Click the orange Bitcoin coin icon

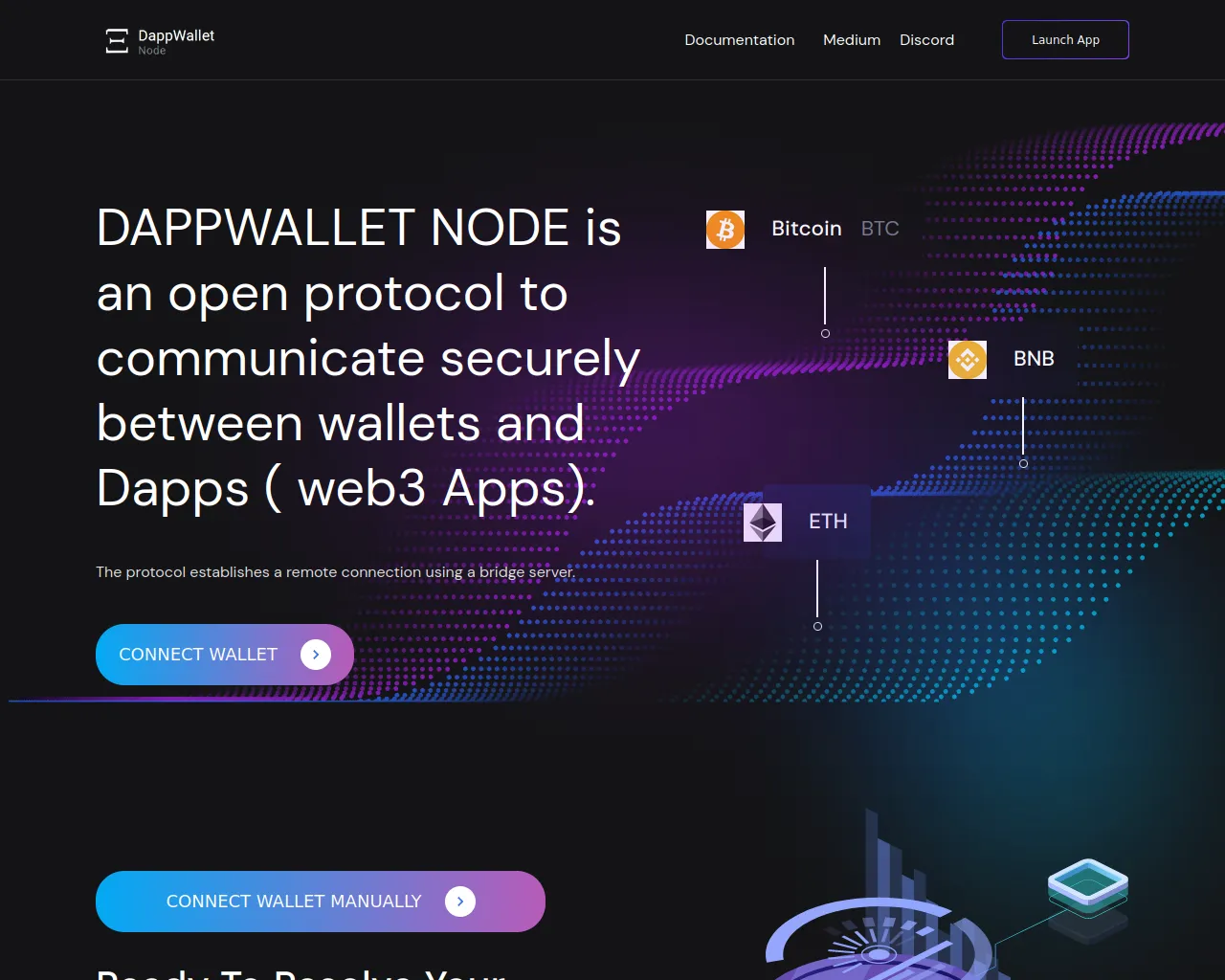click(x=725, y=230)
